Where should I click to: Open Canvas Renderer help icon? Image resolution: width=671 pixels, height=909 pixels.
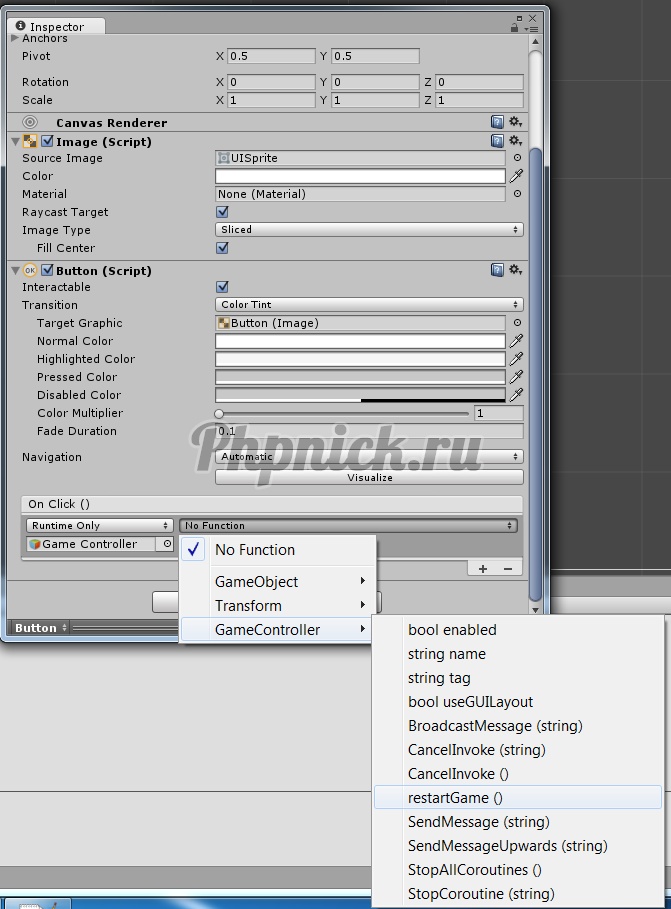[x=497, y=122]
